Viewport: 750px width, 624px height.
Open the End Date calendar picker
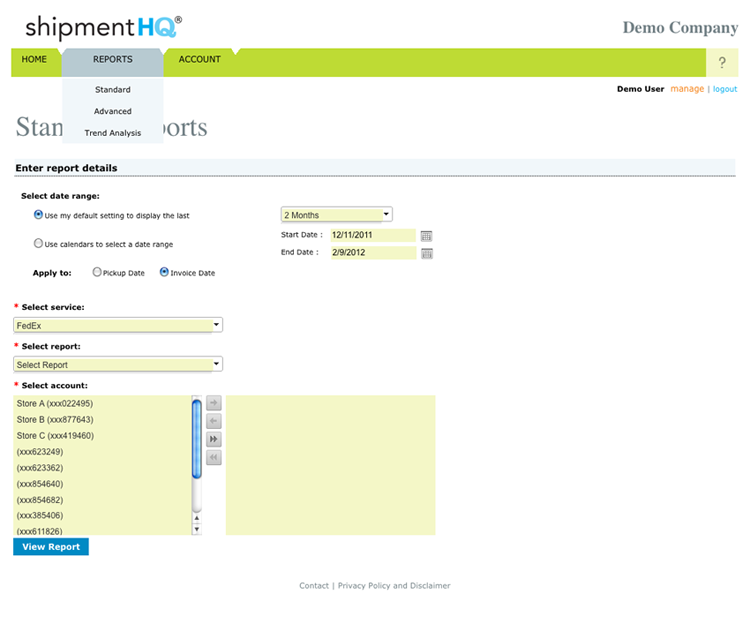coord(427,253)
